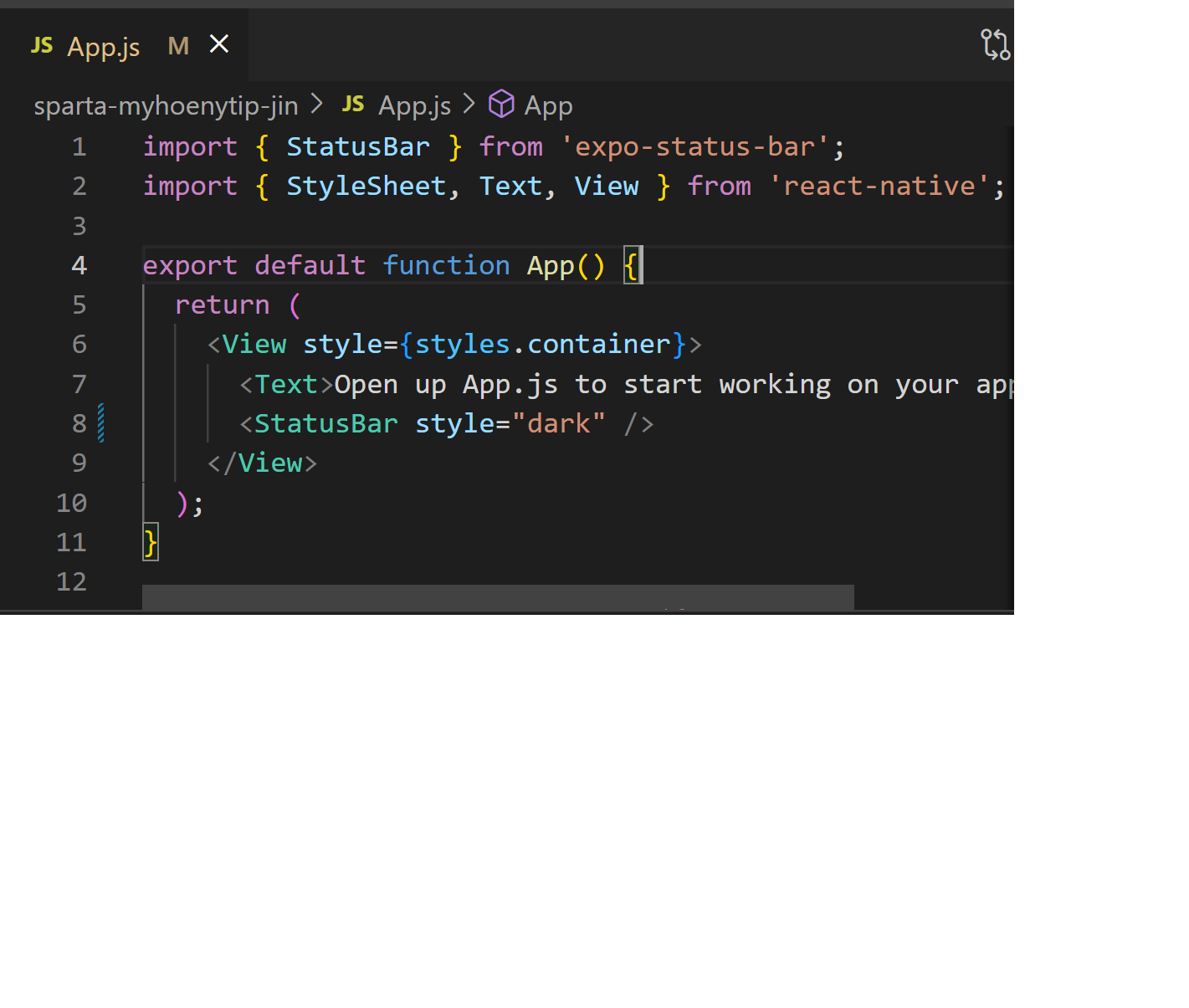The width and height of the screenshot is (1189, 1008).
Task: Click the 'expo-status-bar' import string
Action: click(694, 147)
